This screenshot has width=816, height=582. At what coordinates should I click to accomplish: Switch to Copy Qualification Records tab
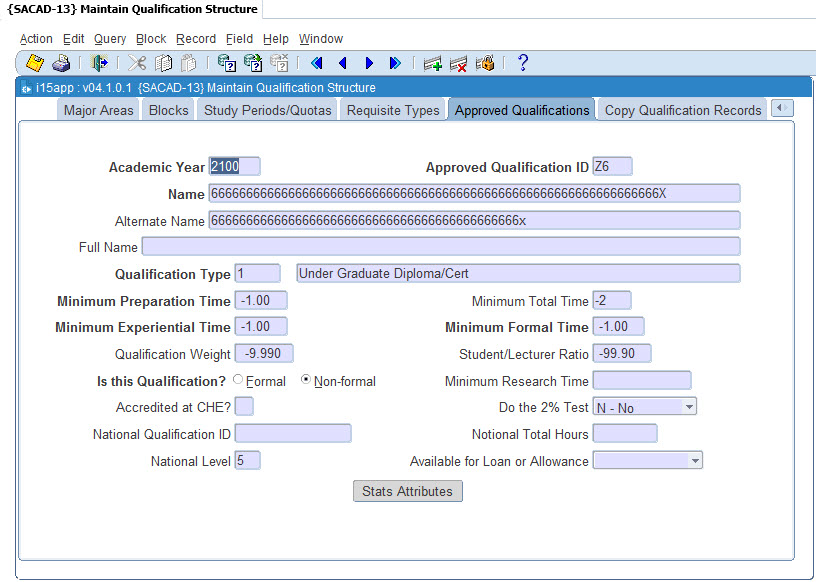click(683, 110)
